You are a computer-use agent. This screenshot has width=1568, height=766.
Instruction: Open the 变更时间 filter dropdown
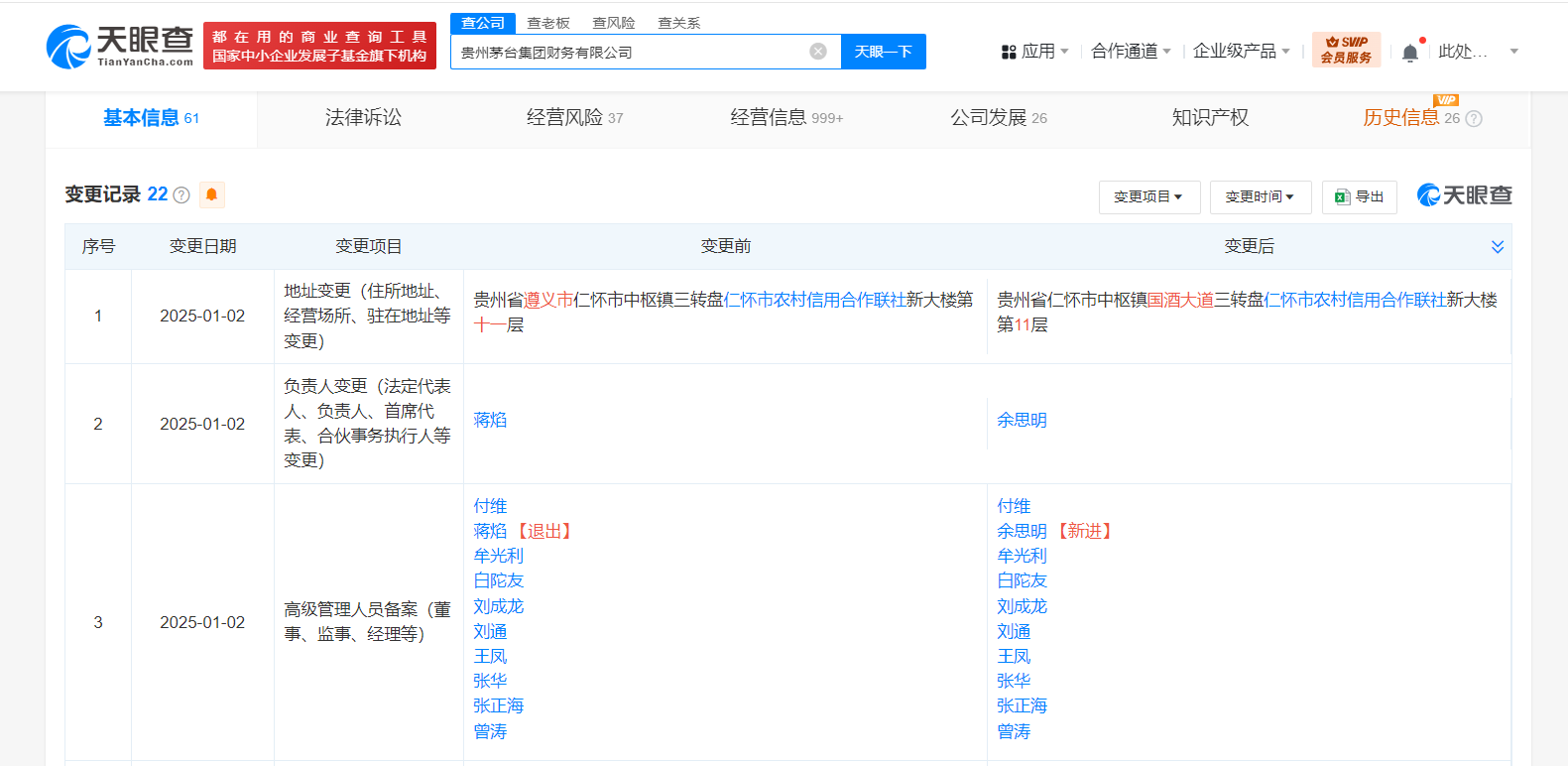click(1261, 197)
